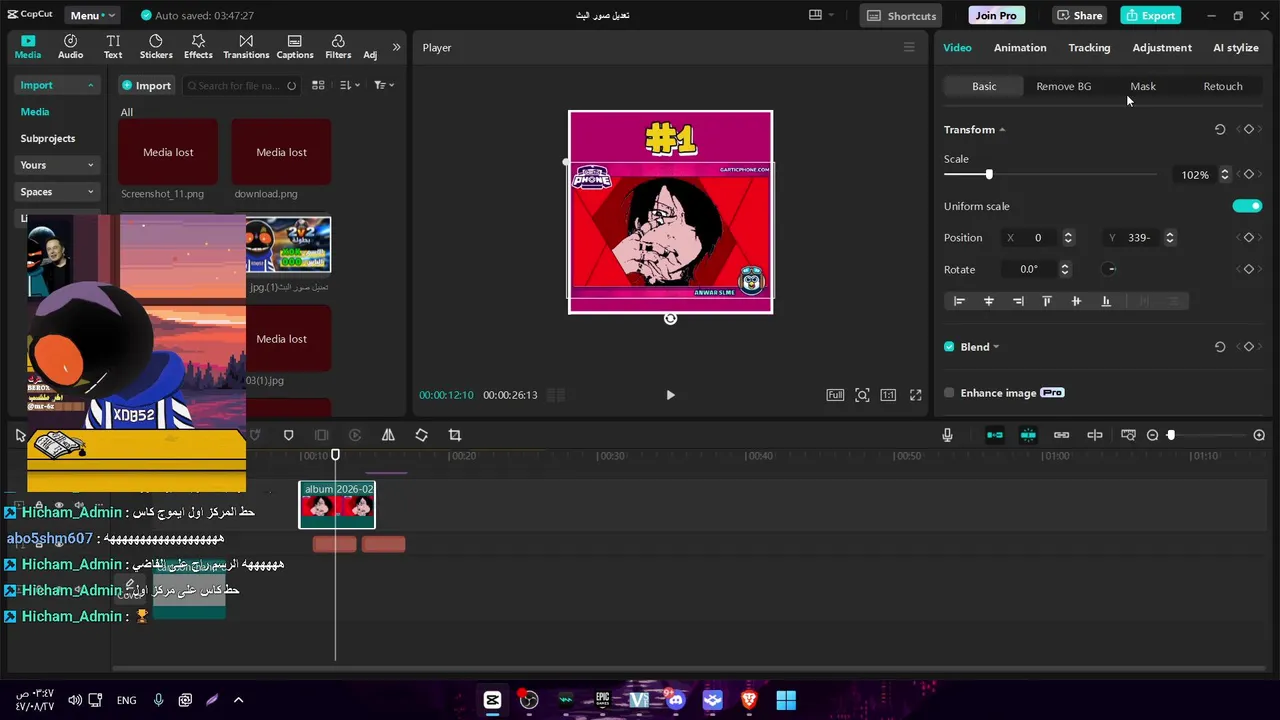Viewport: 1280px width, 720px height.
Task: Toggle auto snapping icon
Action: (1028, 435)
